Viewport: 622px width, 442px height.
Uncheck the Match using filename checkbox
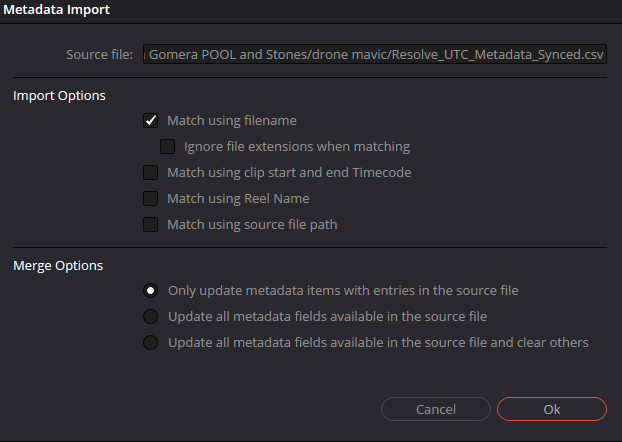tap(151, 121)
